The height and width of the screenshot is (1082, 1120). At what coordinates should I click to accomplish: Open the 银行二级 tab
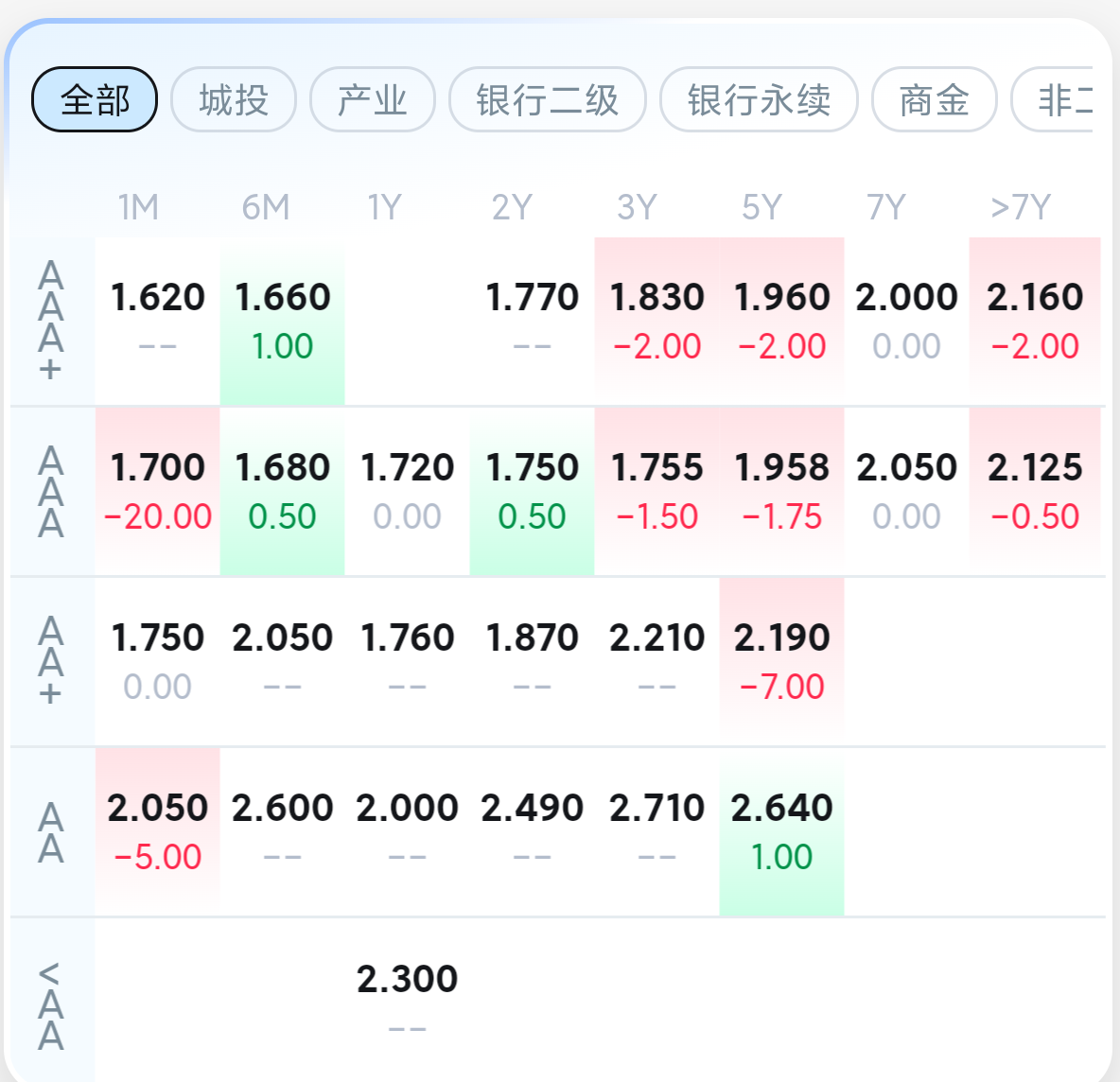[547, 99]
